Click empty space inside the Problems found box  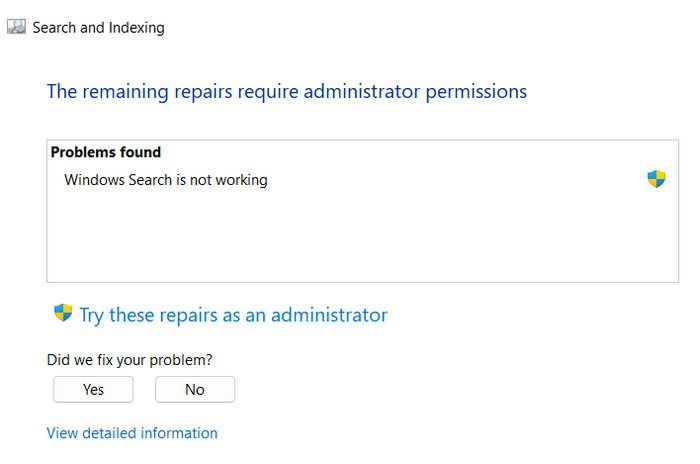pyautogui.click(x=362, y=237)
